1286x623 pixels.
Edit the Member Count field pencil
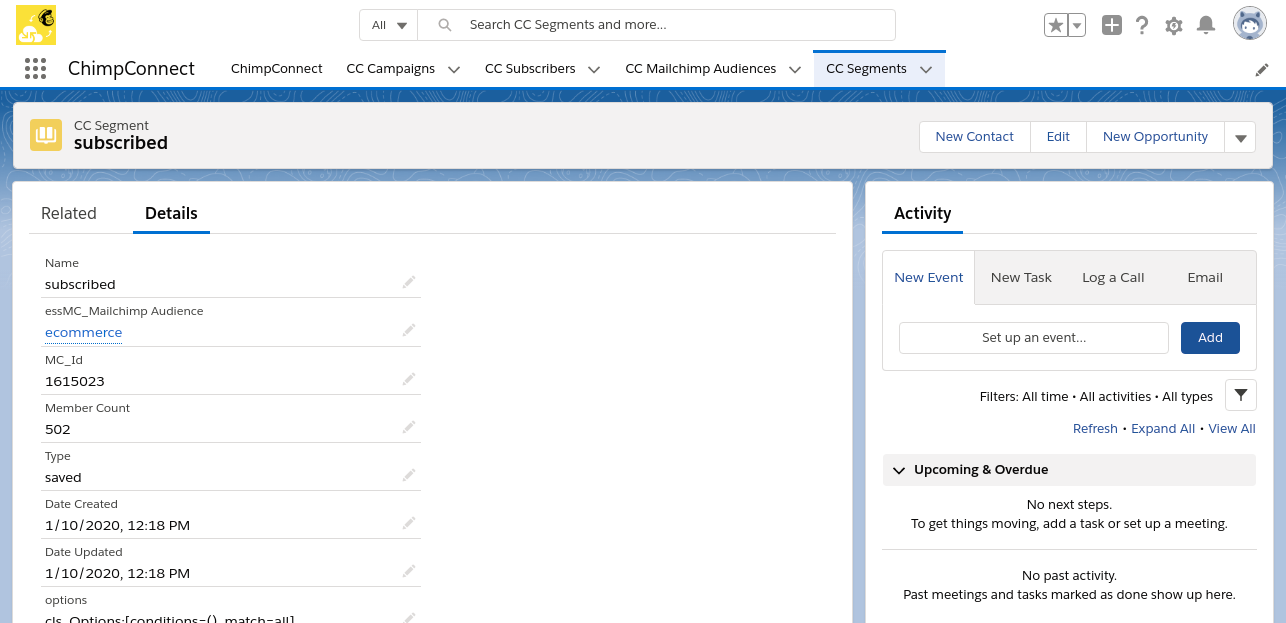pos(408,427)
